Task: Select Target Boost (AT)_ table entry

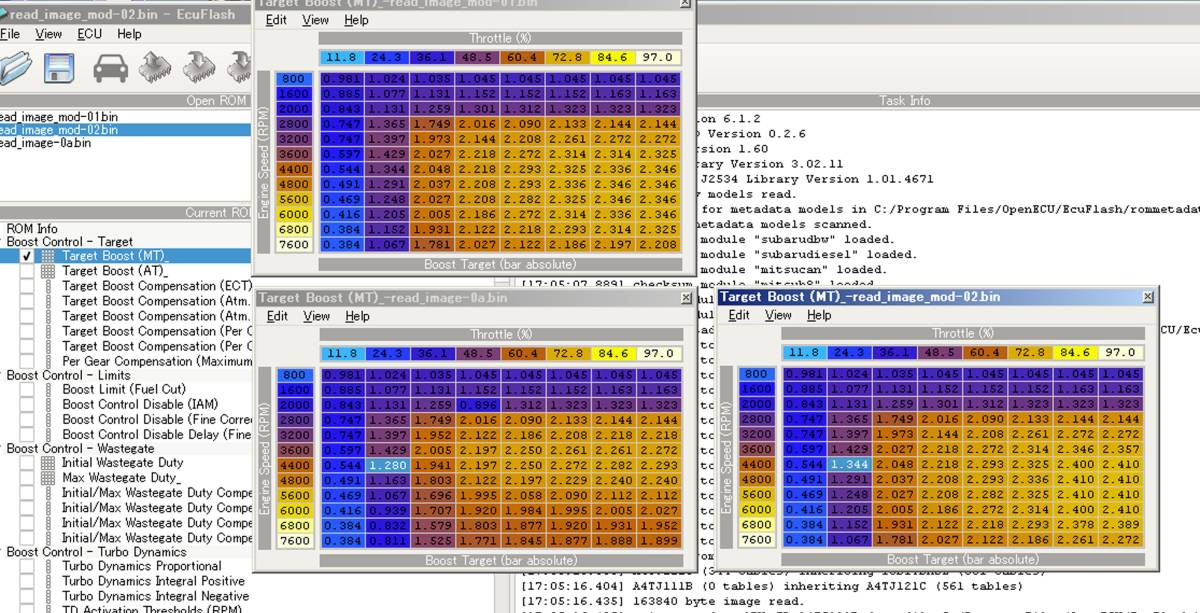Action: (115, 271)
